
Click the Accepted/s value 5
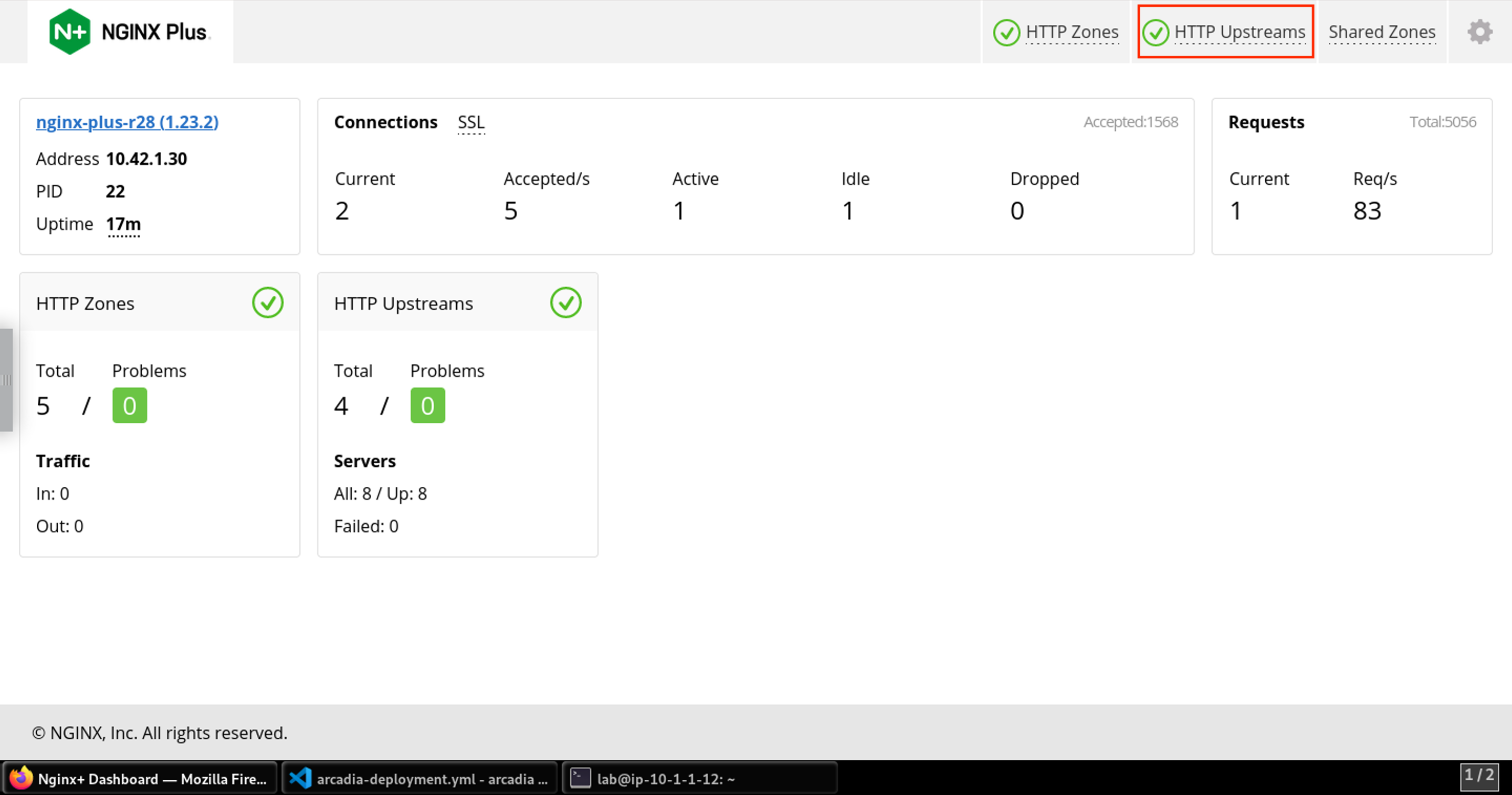pyautogui.click(x=511, y=211)
